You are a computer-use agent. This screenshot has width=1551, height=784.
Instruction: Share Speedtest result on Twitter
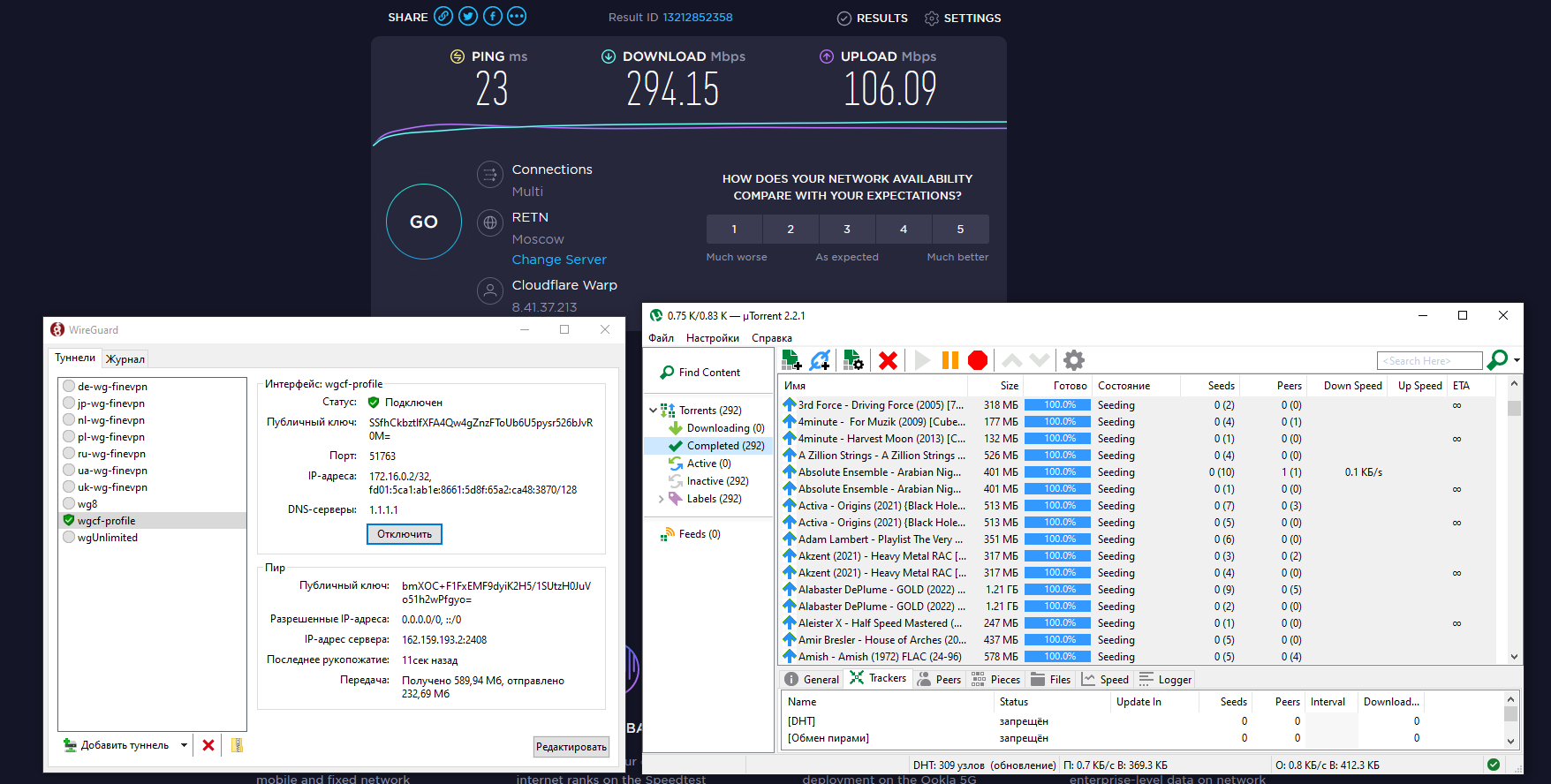click(x=468, y=16)
